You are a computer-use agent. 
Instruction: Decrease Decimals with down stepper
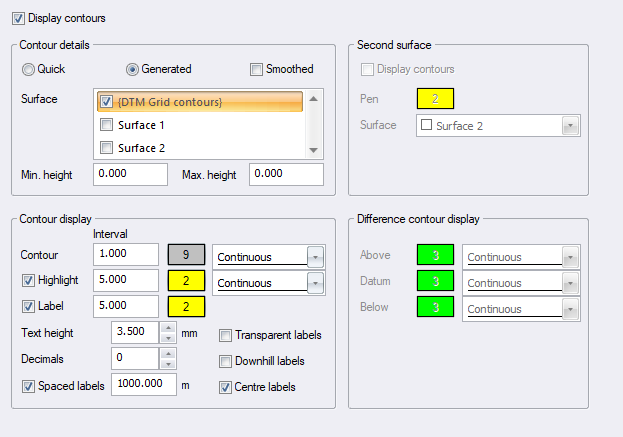[x=168, y=363]
